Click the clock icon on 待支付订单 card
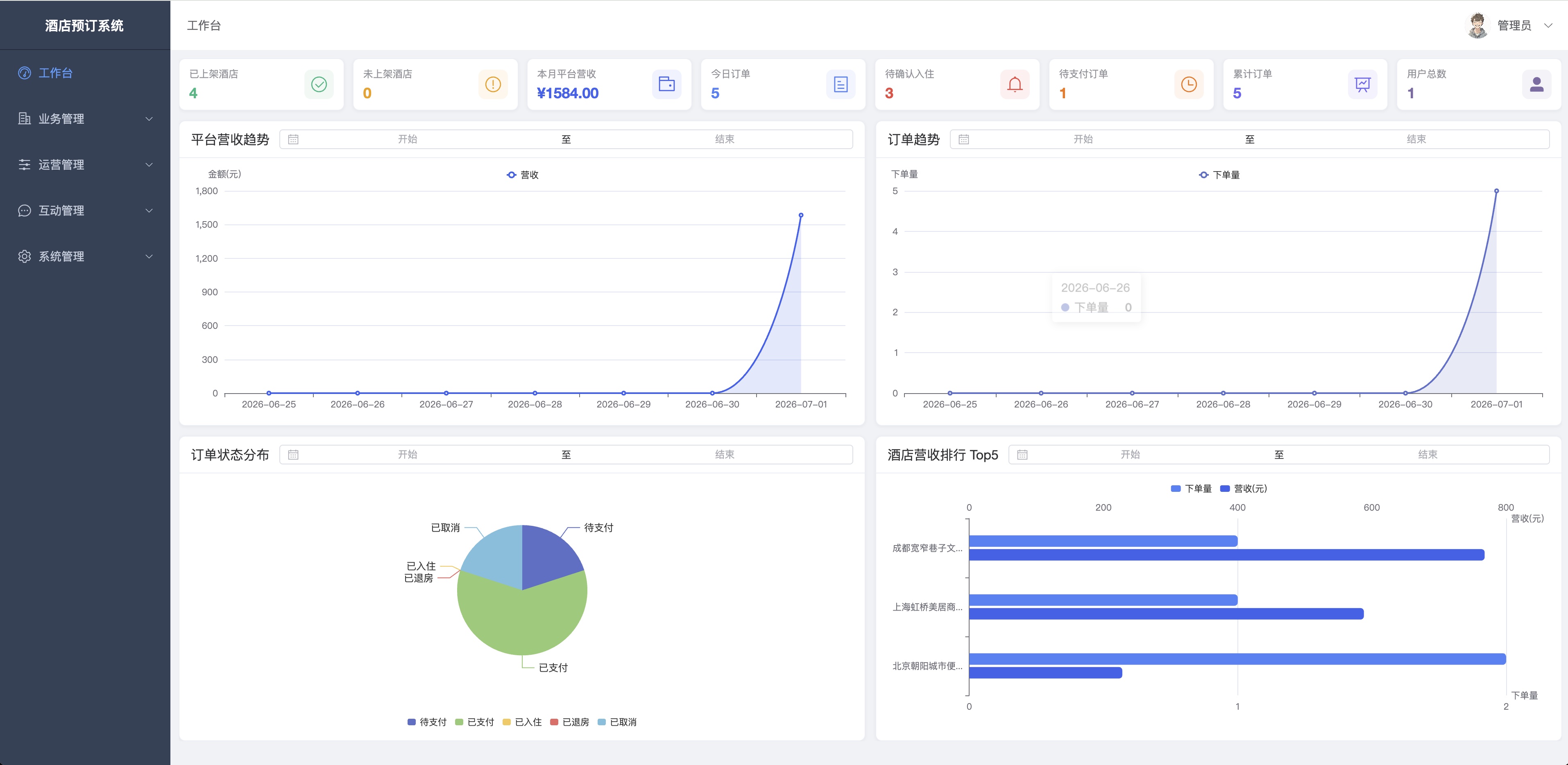 (x=1189, y=85)
